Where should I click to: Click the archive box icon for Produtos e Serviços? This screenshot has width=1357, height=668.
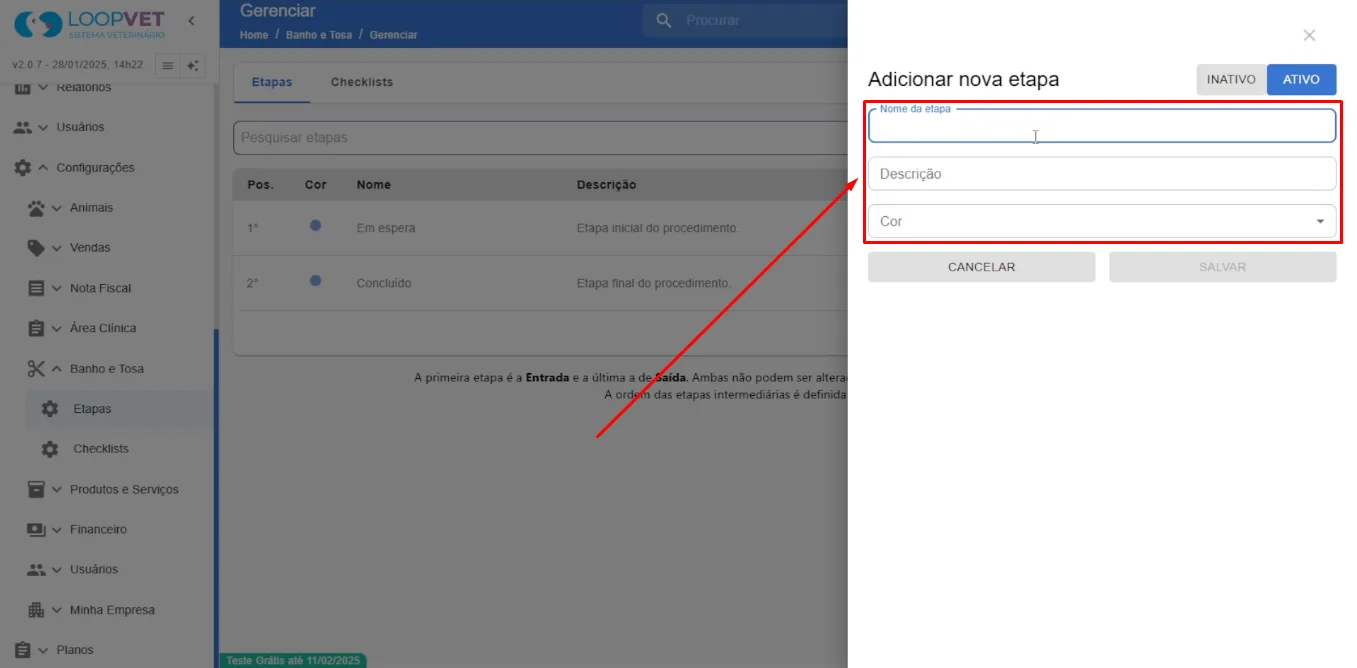pyautogui.click(x=36, y=489)
